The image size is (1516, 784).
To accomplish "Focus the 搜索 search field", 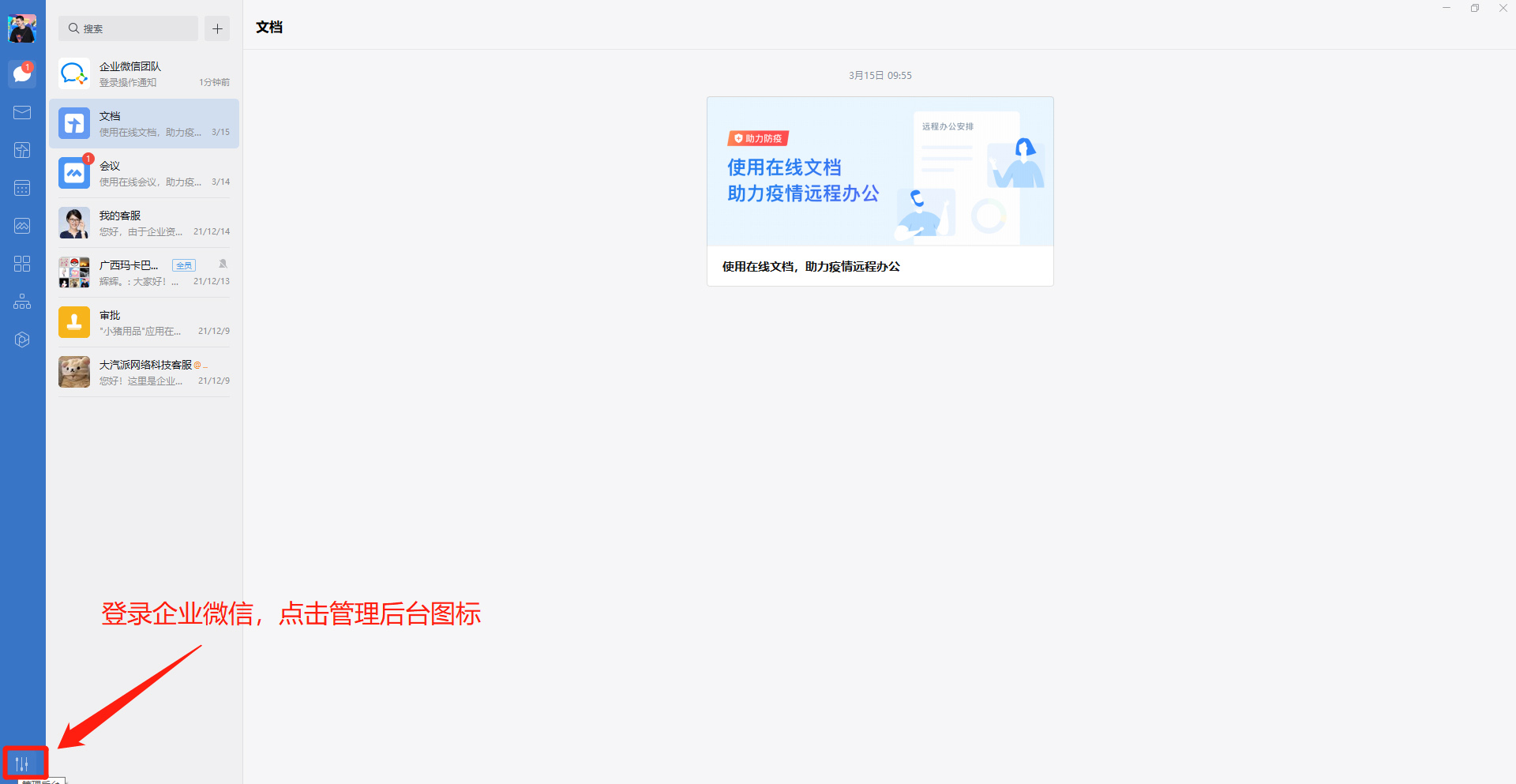I will tap(128, 28).
